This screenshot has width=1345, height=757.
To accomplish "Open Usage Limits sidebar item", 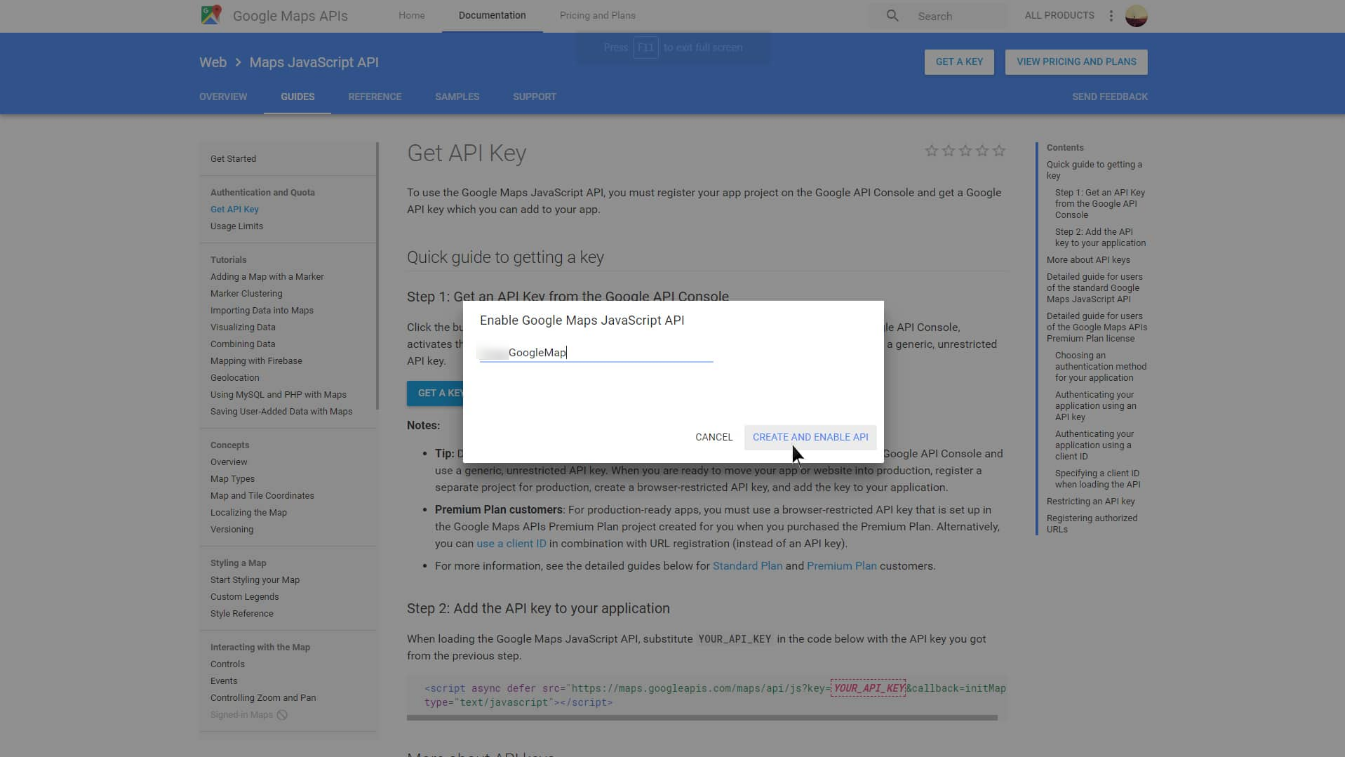I will [236, 226].
